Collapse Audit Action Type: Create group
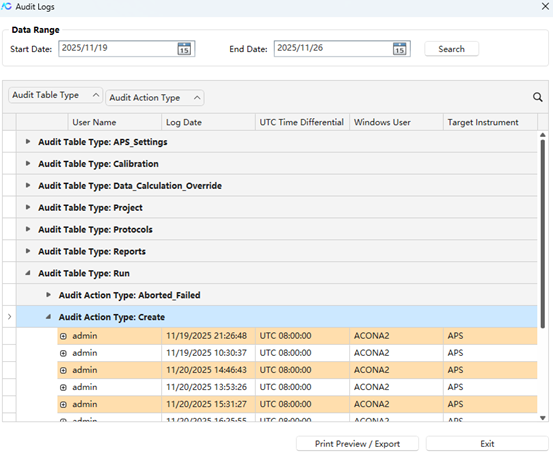Viewport: 553px width, 457px height. pyautogui.click(x=48, y=317)
